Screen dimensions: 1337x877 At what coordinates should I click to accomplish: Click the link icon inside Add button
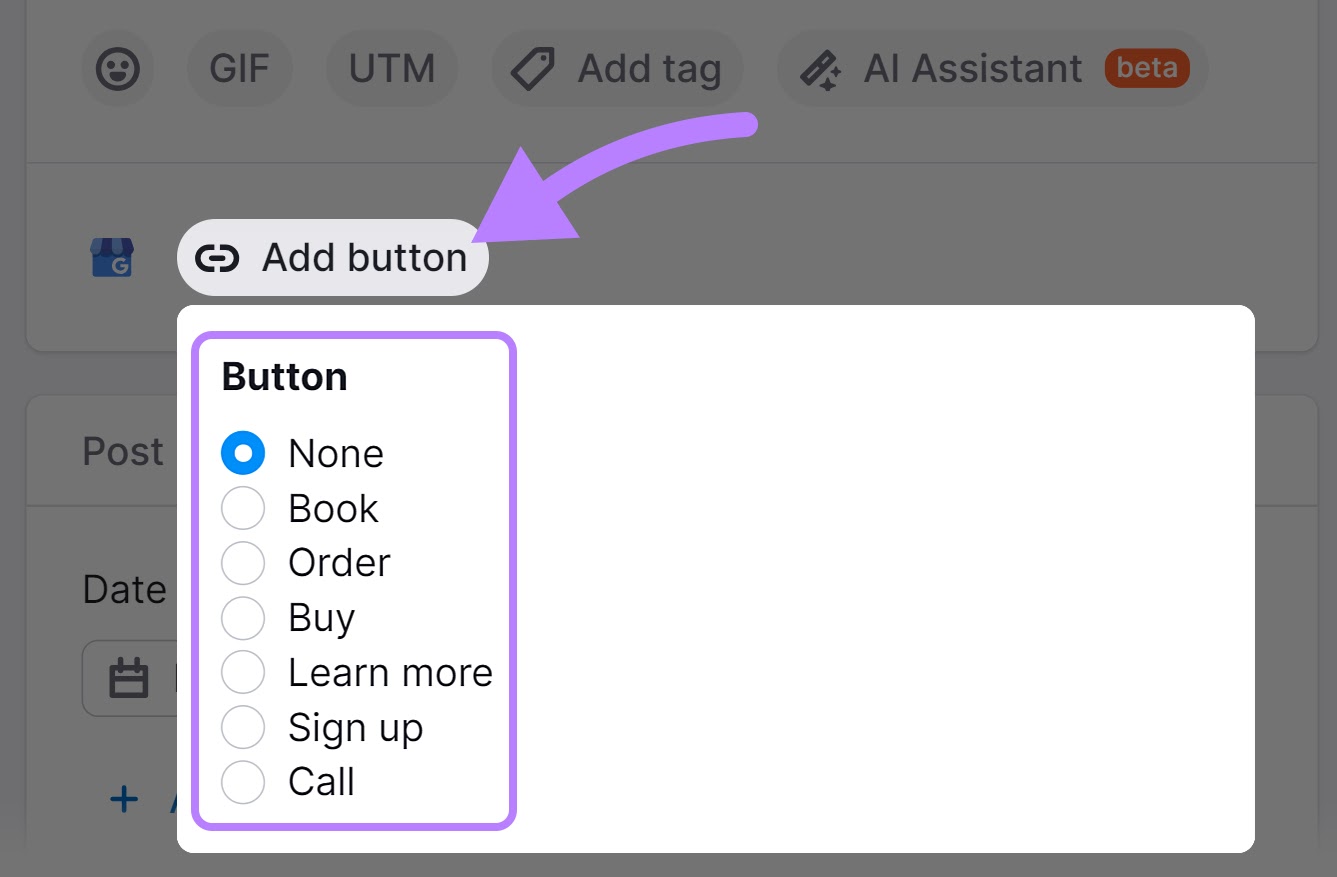point(218,257)
